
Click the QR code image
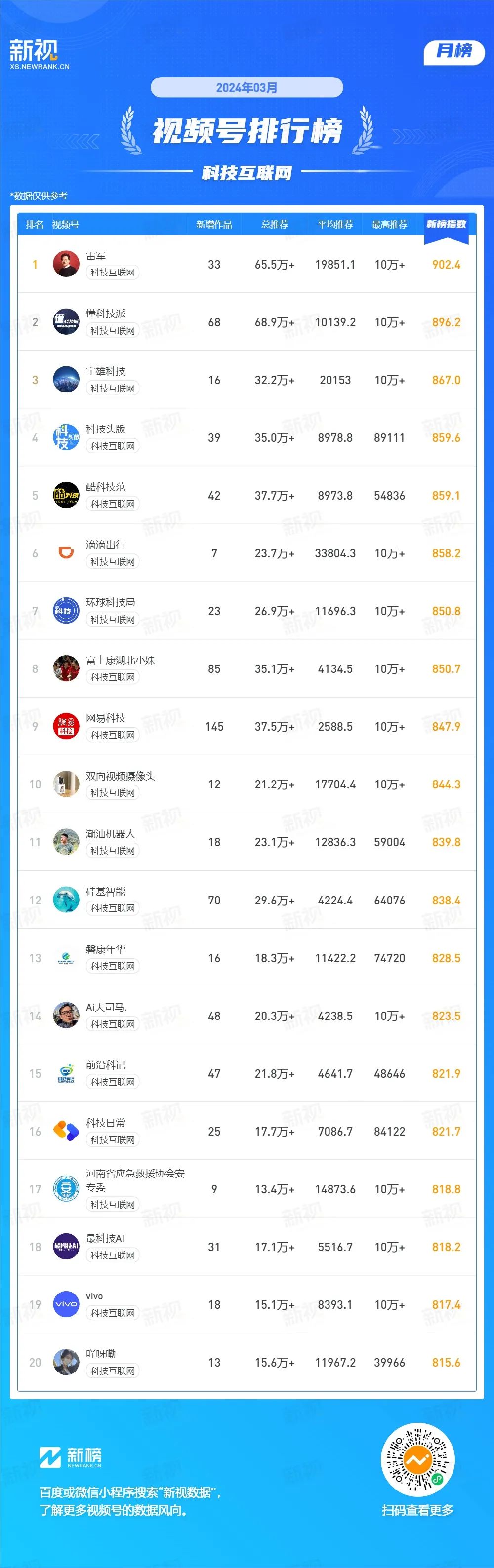[418, 1460]
